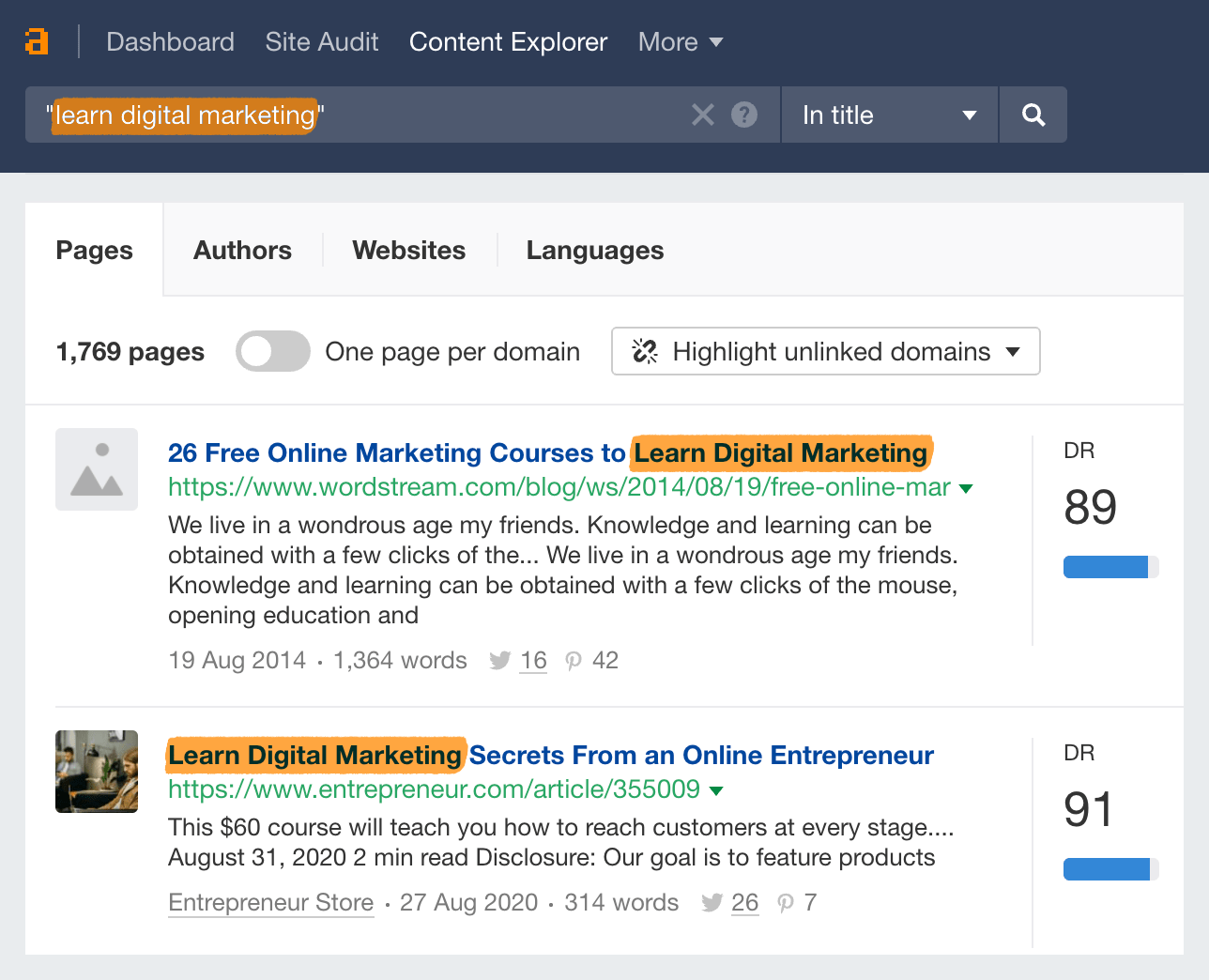Open 26 Free Online Marketing Courses link
Image resolution: width=1209 pixels, height=980 pixels.
click(x=396, y=452)
